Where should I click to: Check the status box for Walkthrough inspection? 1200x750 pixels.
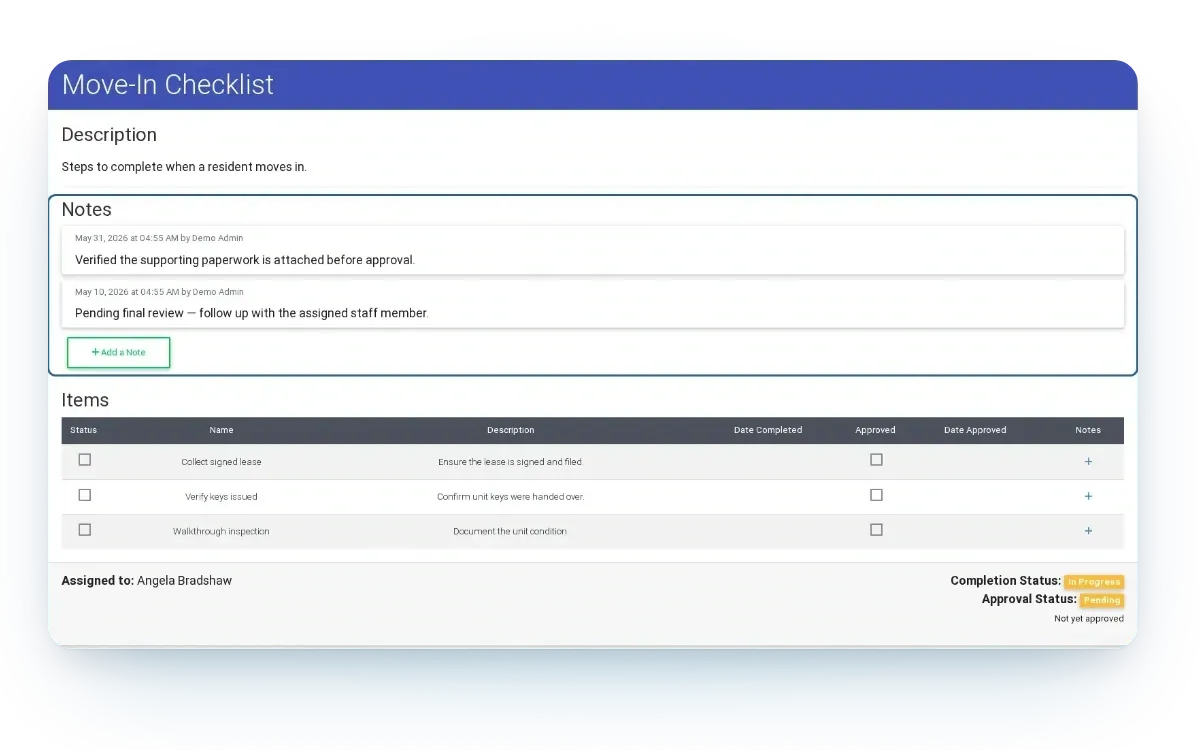(x=85, y=530)
